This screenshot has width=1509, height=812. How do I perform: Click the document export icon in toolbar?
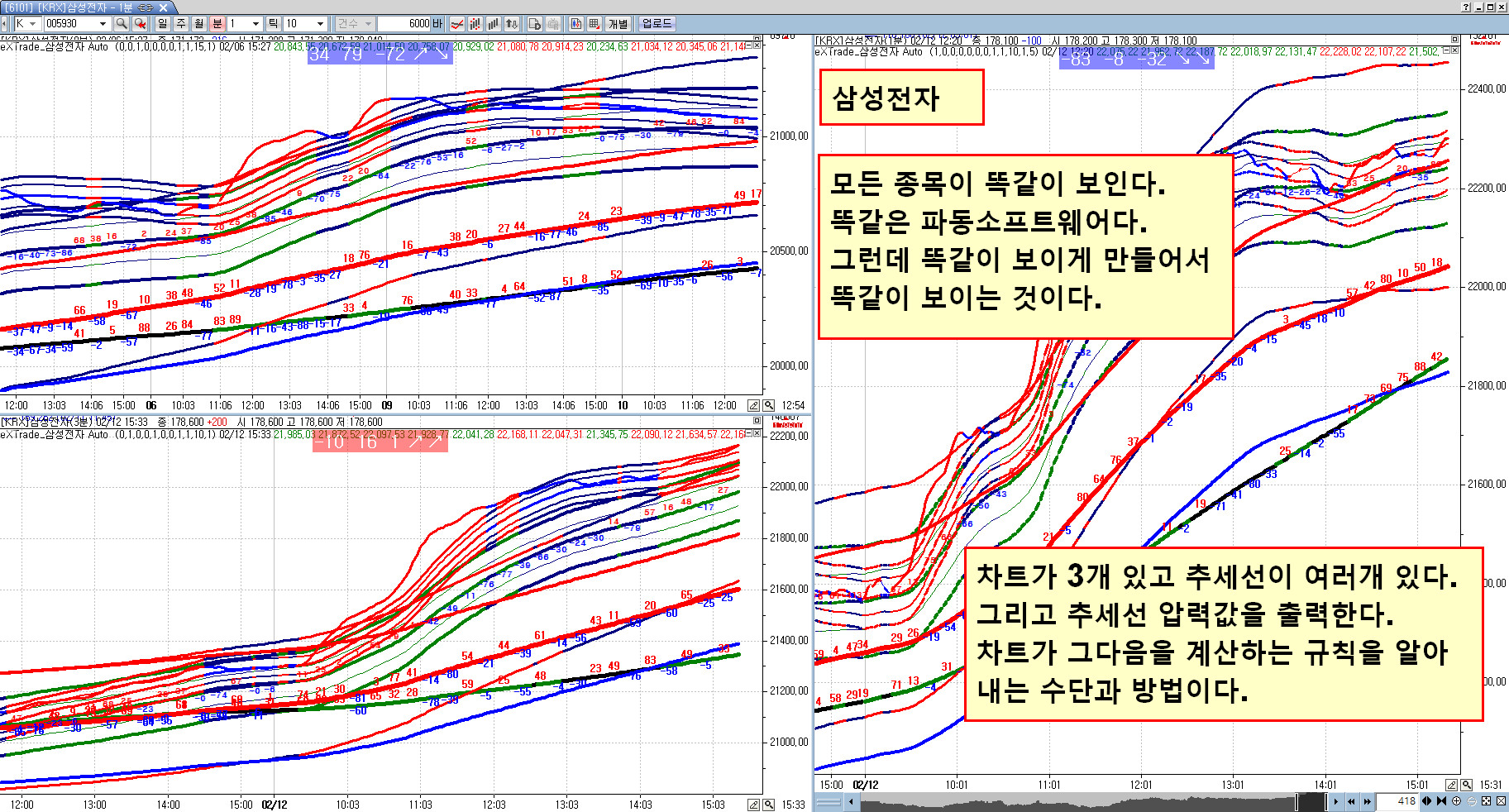tap(534, 24)
